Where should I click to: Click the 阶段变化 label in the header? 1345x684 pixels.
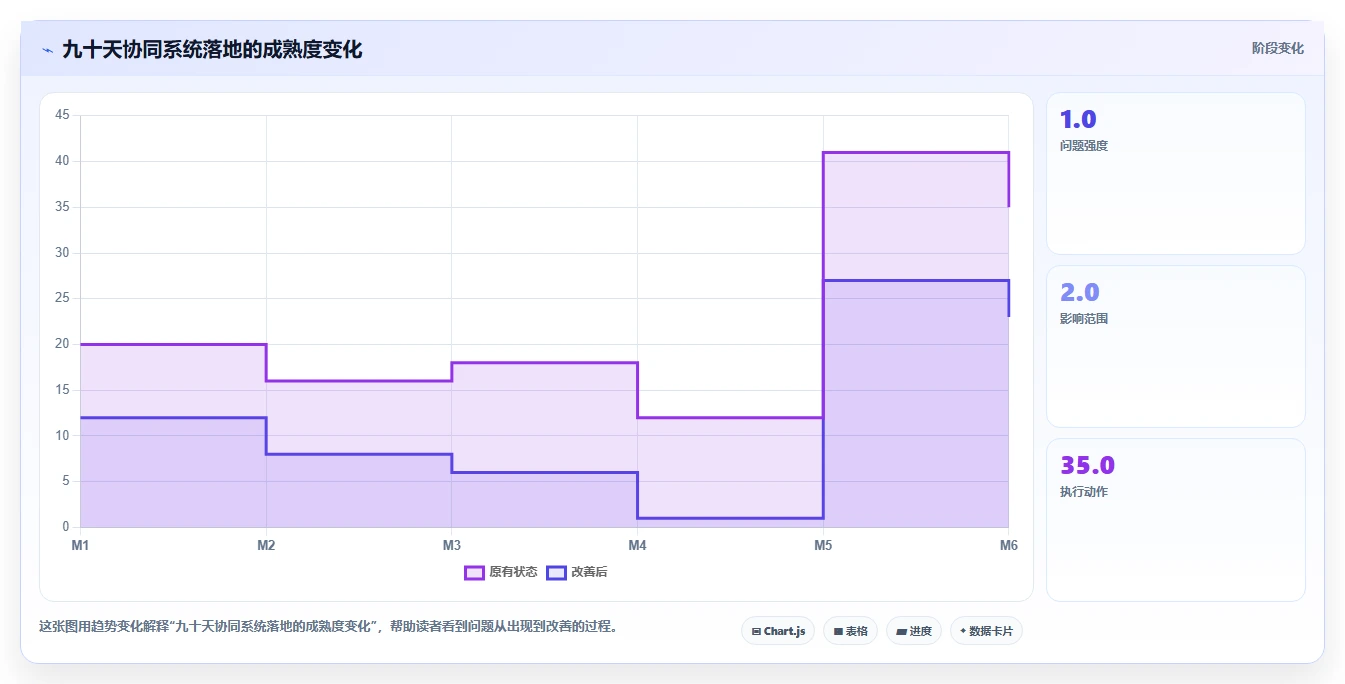(x=1277, y=48)
